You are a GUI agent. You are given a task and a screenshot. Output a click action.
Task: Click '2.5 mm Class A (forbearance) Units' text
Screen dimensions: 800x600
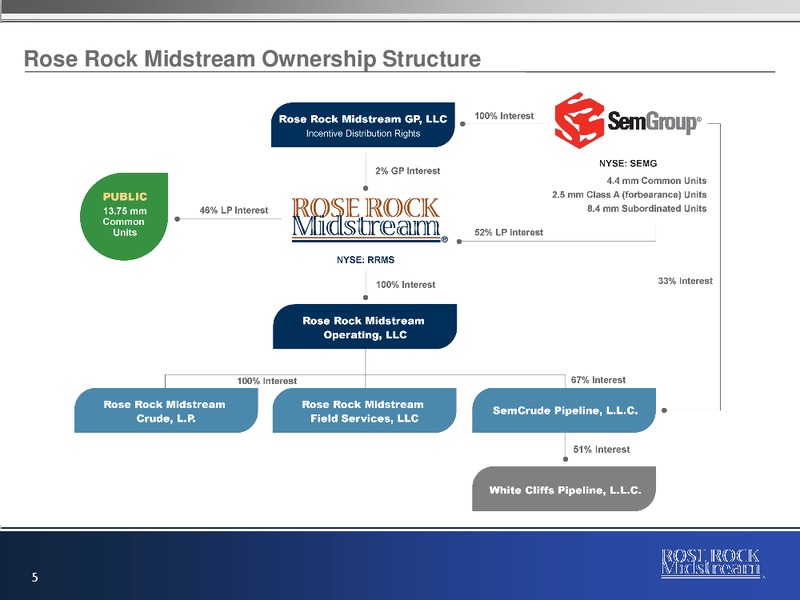coord(629,194)
